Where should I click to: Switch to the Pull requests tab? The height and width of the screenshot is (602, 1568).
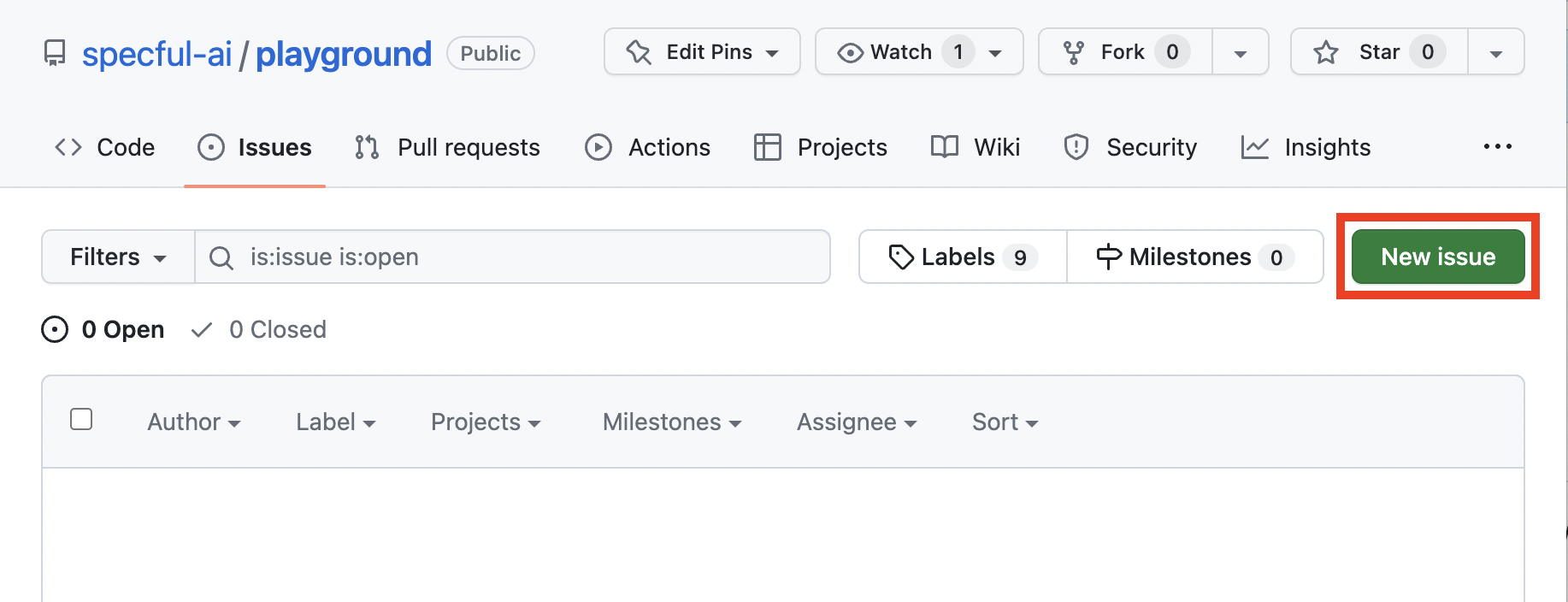[x=448, y=147]
